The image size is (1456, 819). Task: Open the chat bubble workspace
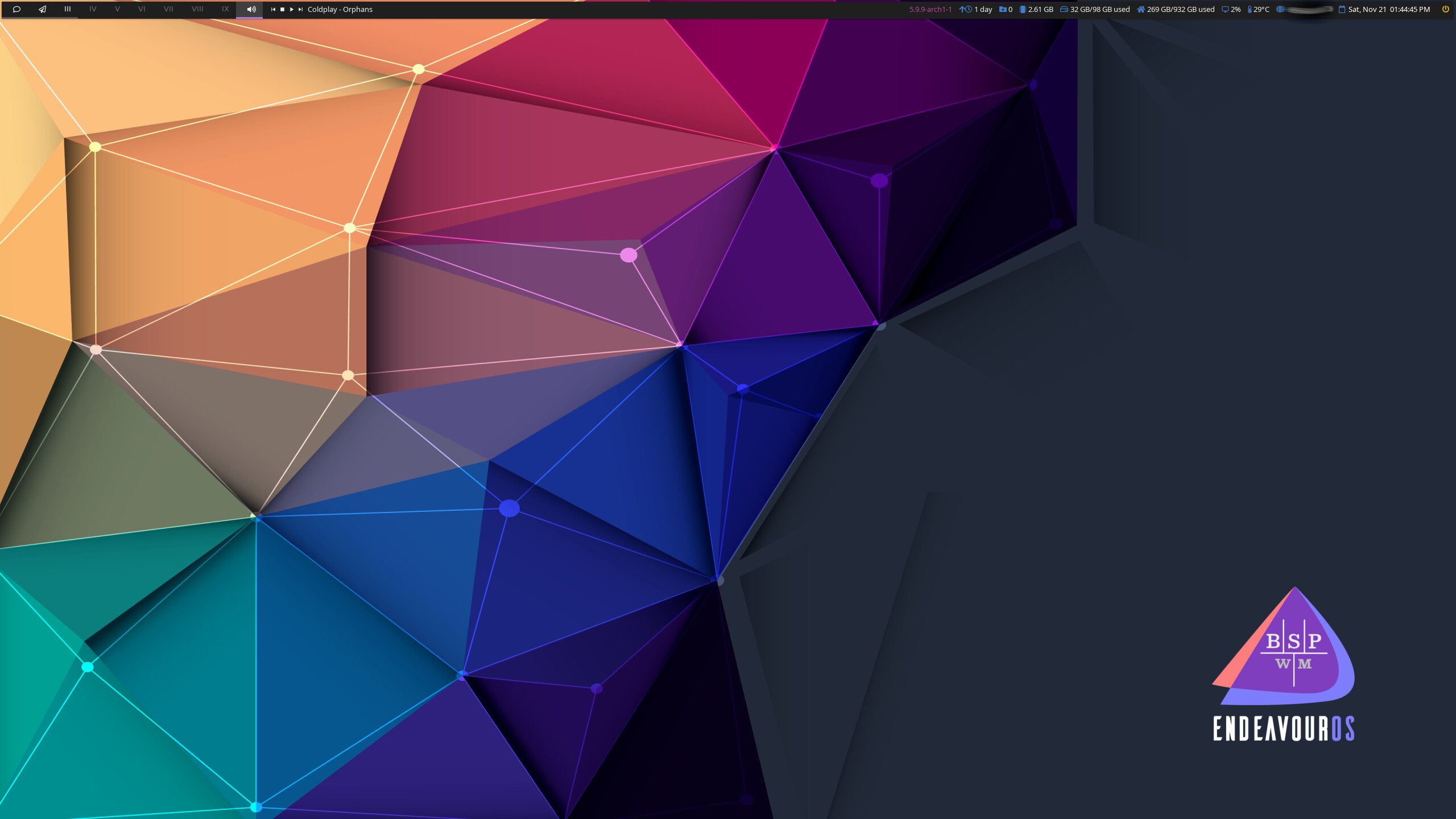[16, 9]
